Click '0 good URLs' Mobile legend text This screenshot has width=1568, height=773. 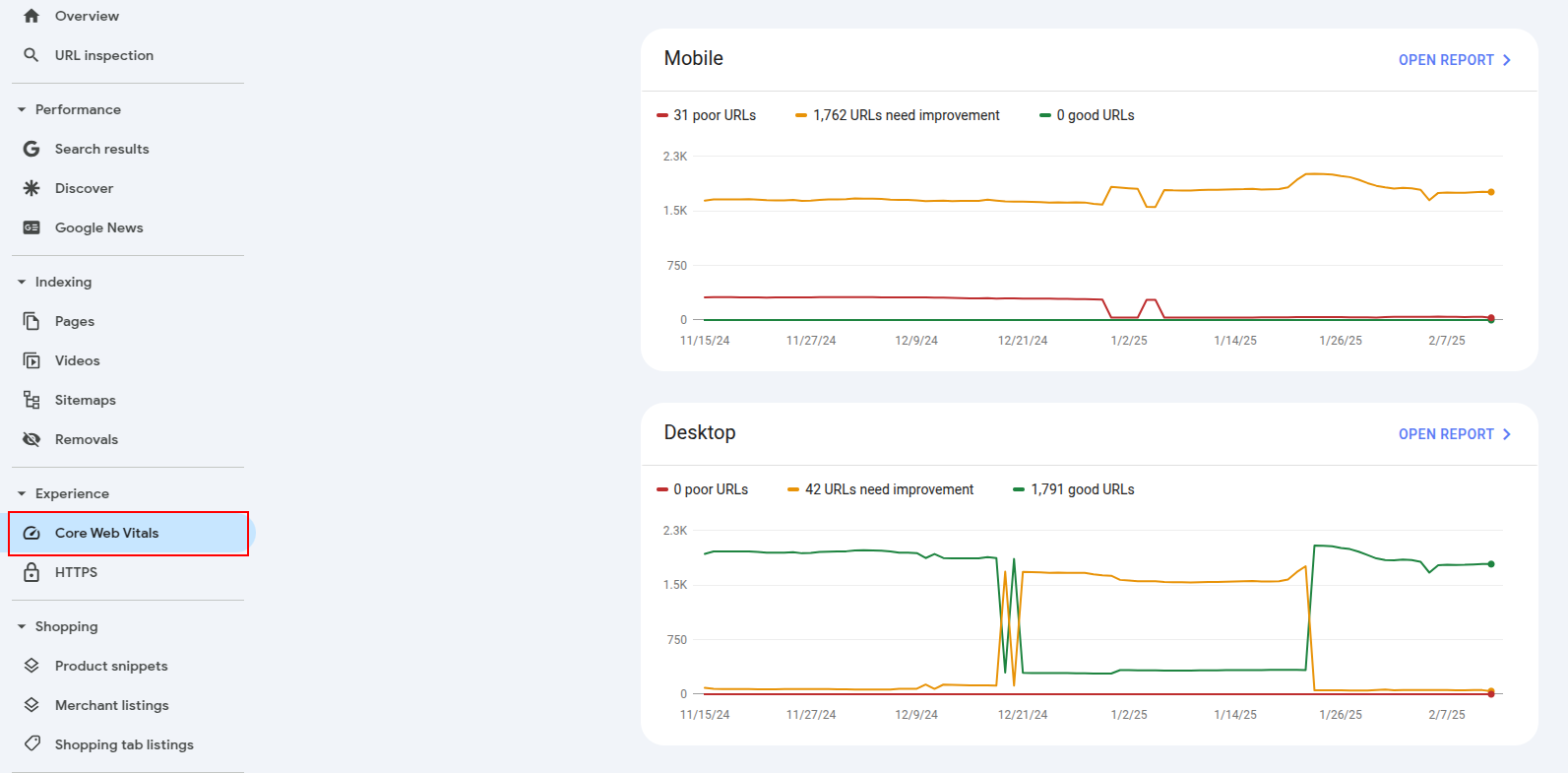[1096, 115]
